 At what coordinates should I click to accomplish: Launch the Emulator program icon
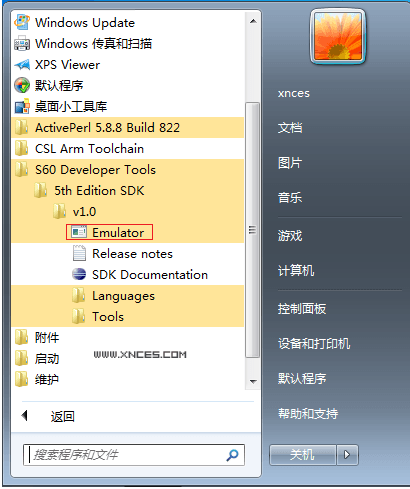[x=79, y=232]
